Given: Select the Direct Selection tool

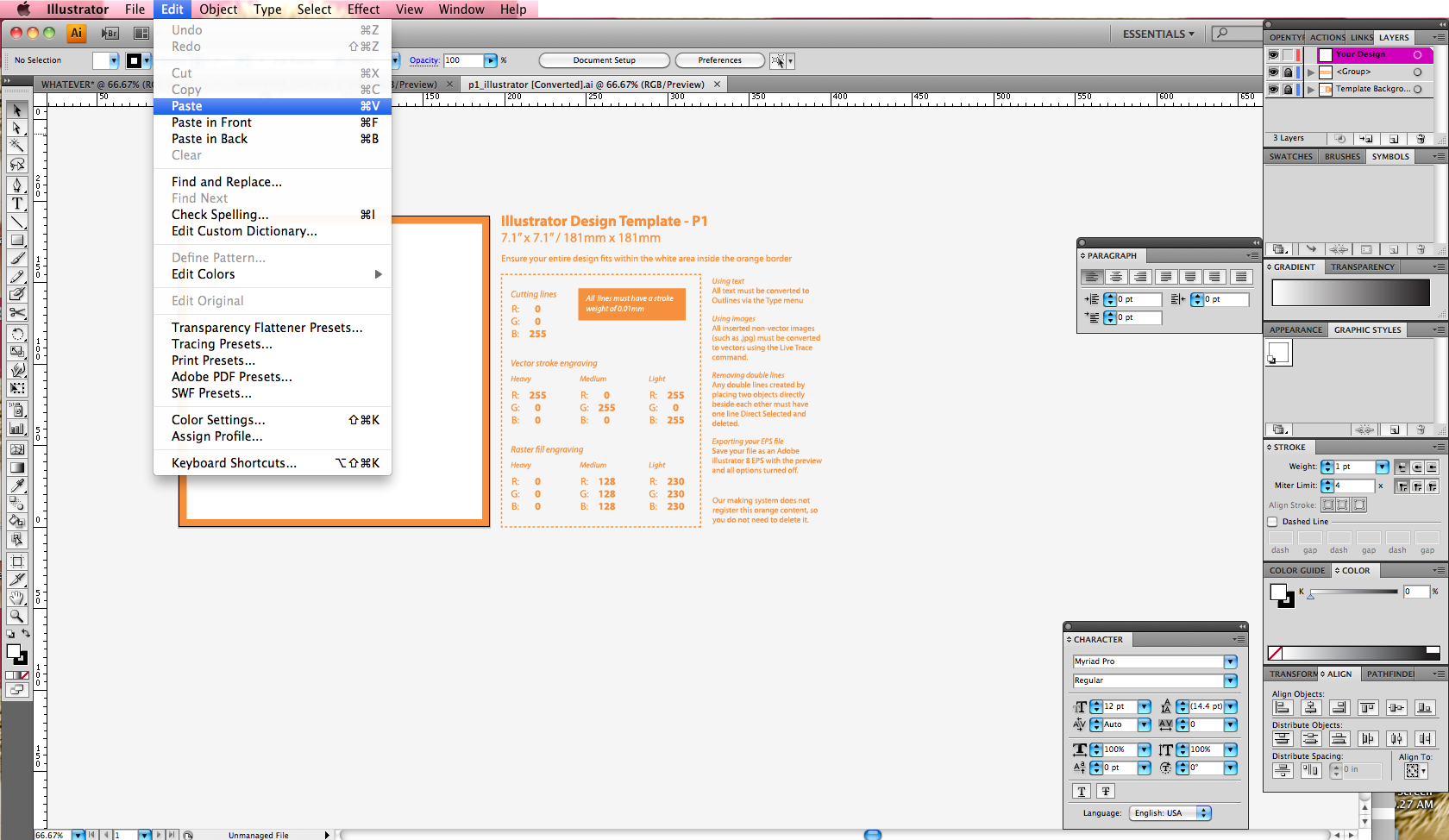Looking at the screenshot, I should pyautogui.click(x=16, y=128).
